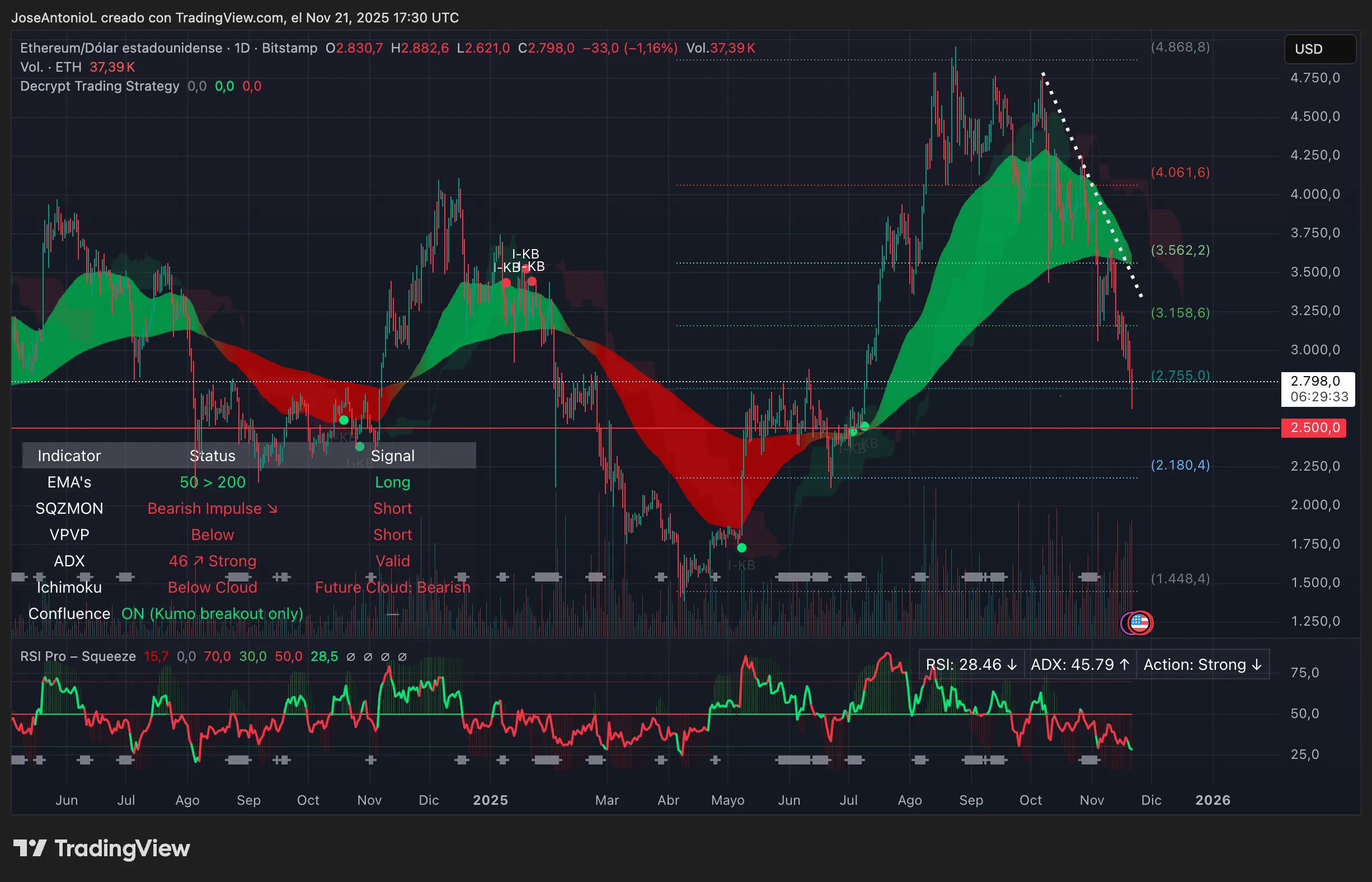This screenshot has height=882, width=1372.
Task: Open the 1D timeframe selector
Action: [x=243, y=48]
